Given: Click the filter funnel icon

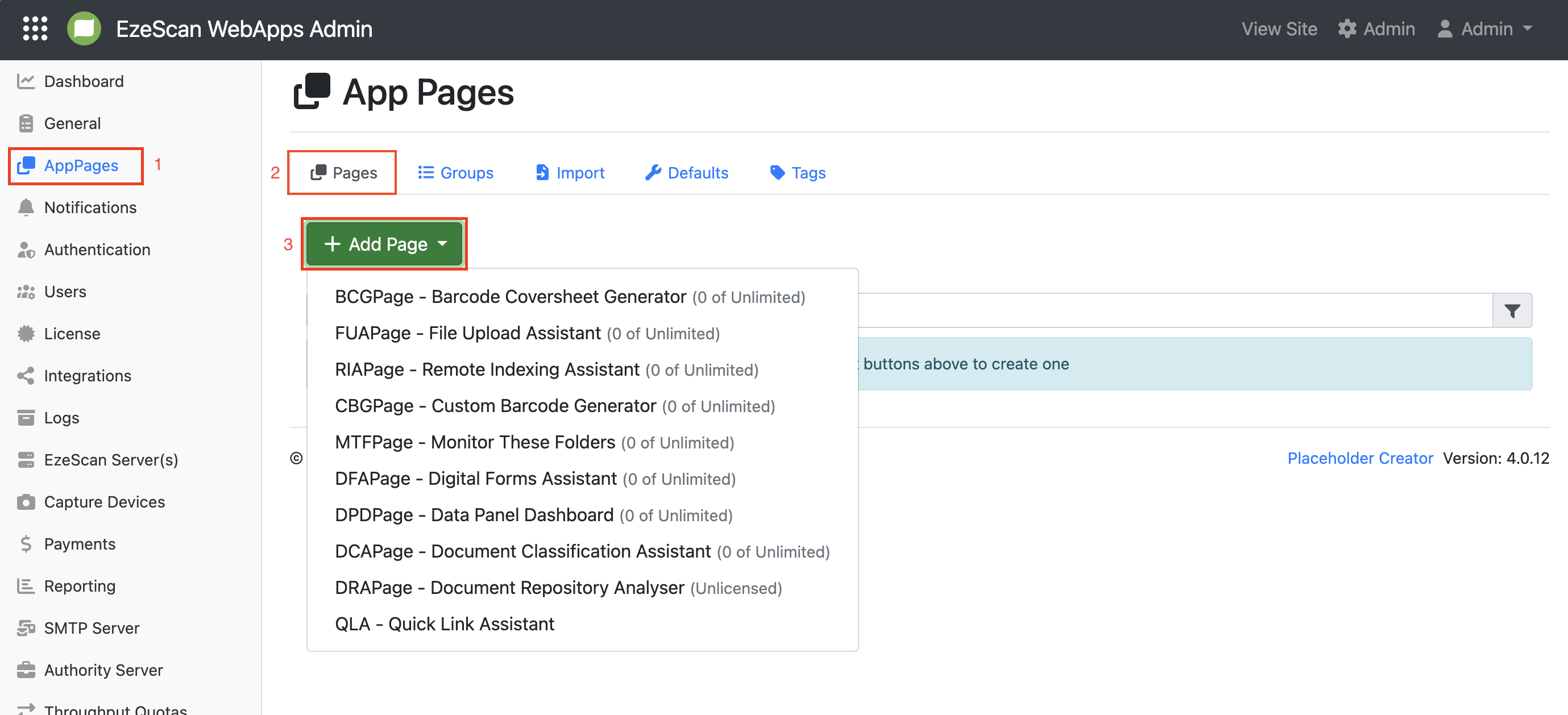Looking at the screenshot, I should point(1512,310).
